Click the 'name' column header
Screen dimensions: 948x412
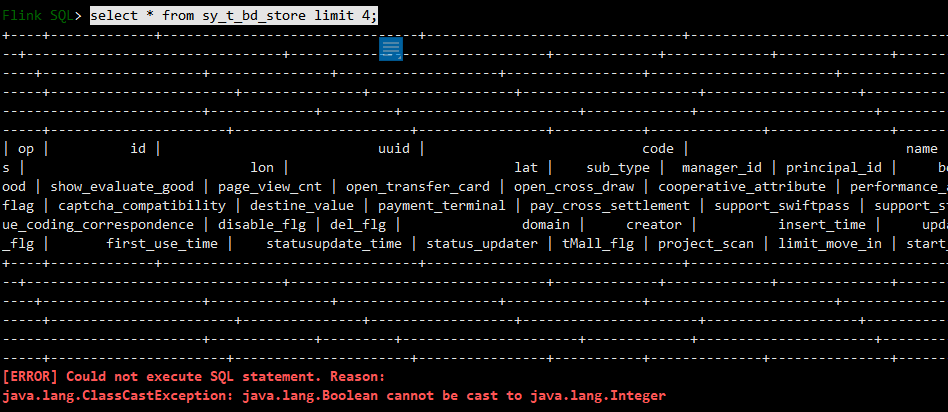coord(922,149)
